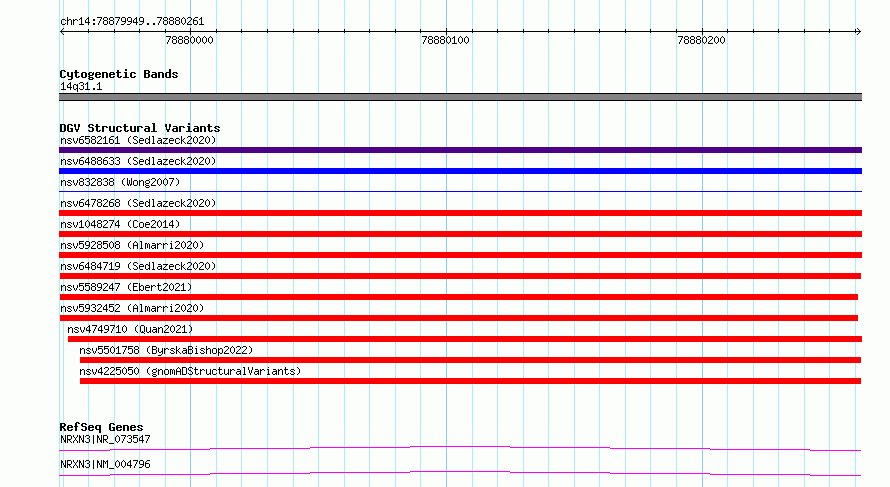The width and height of the screenshot is (890, 487).
Task: Click nsv6484719 (Sedlazeck2020) label
Action: 138,266
